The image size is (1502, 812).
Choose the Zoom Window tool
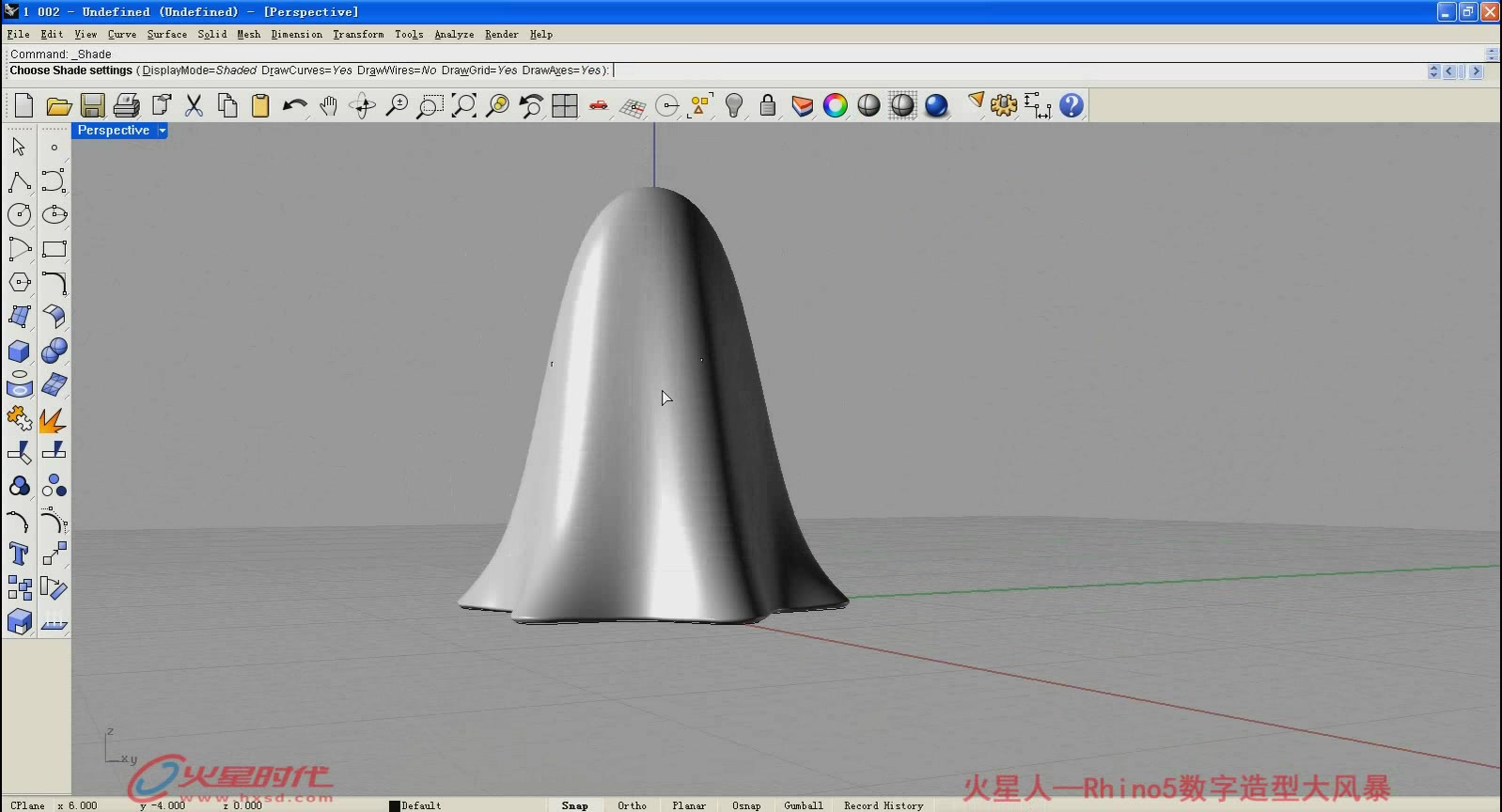point(430,105)
